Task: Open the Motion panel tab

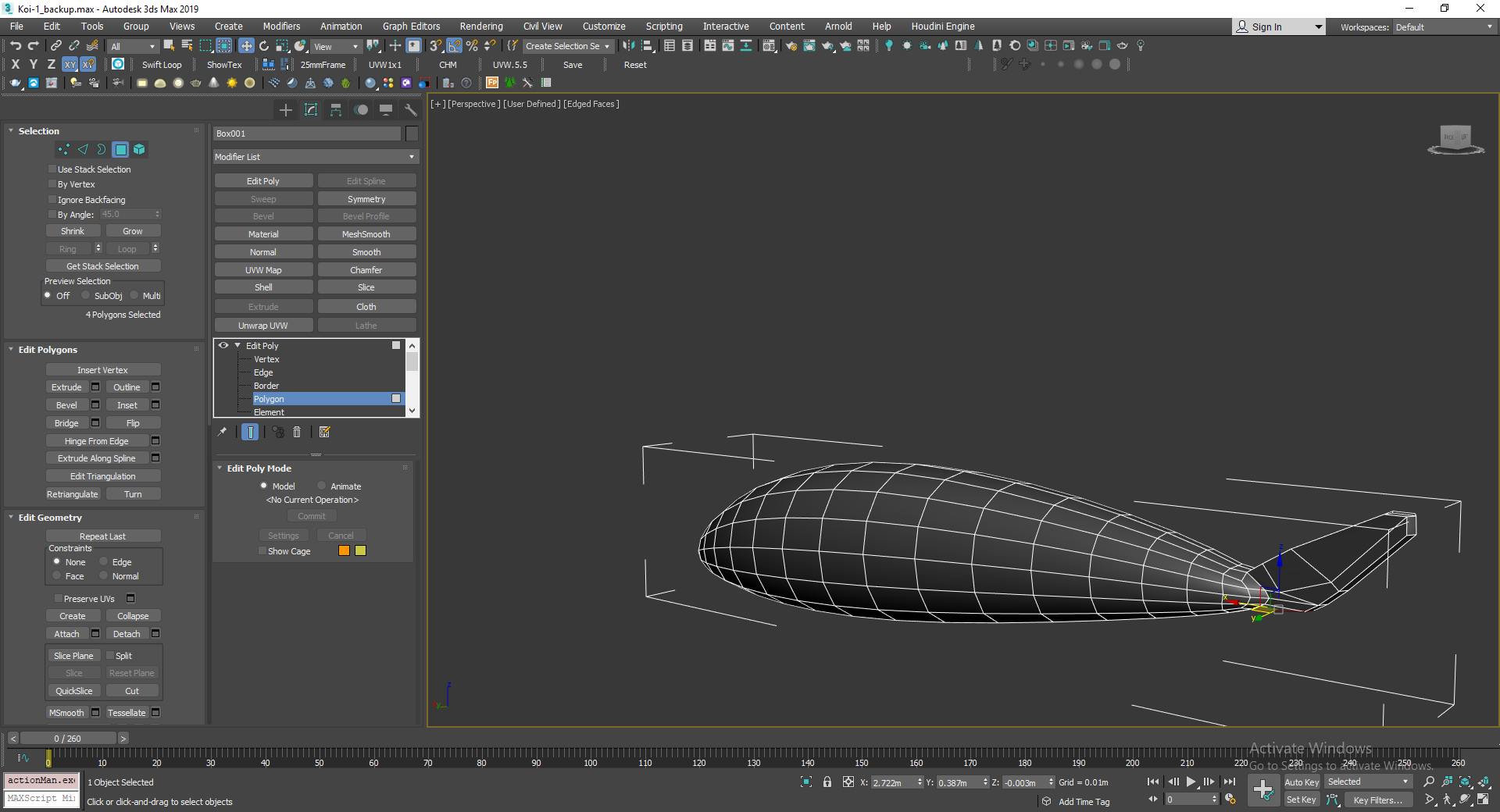Action: (x=361, y=110)
